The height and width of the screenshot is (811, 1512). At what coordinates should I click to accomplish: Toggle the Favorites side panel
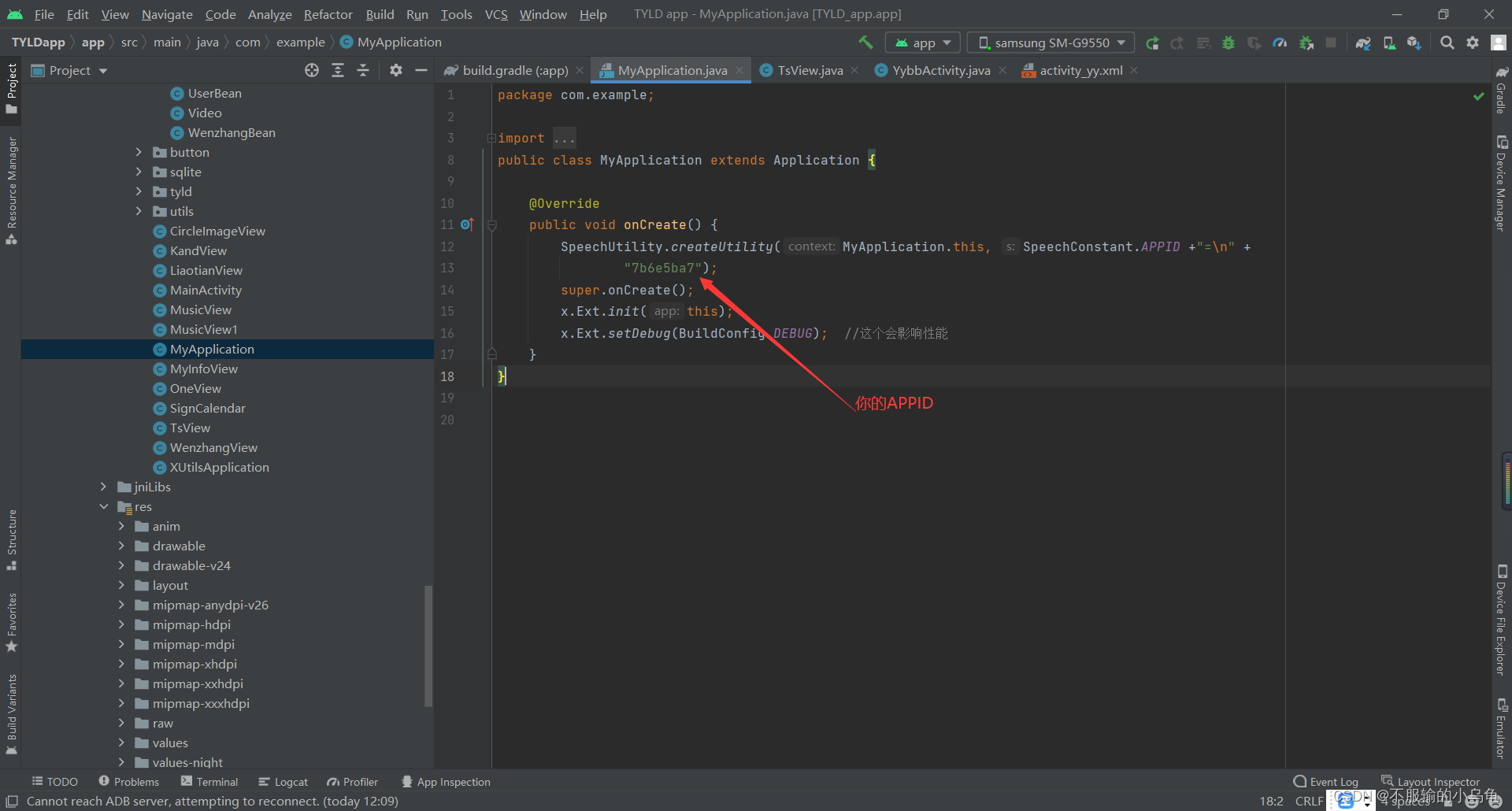tap(11, 622)
